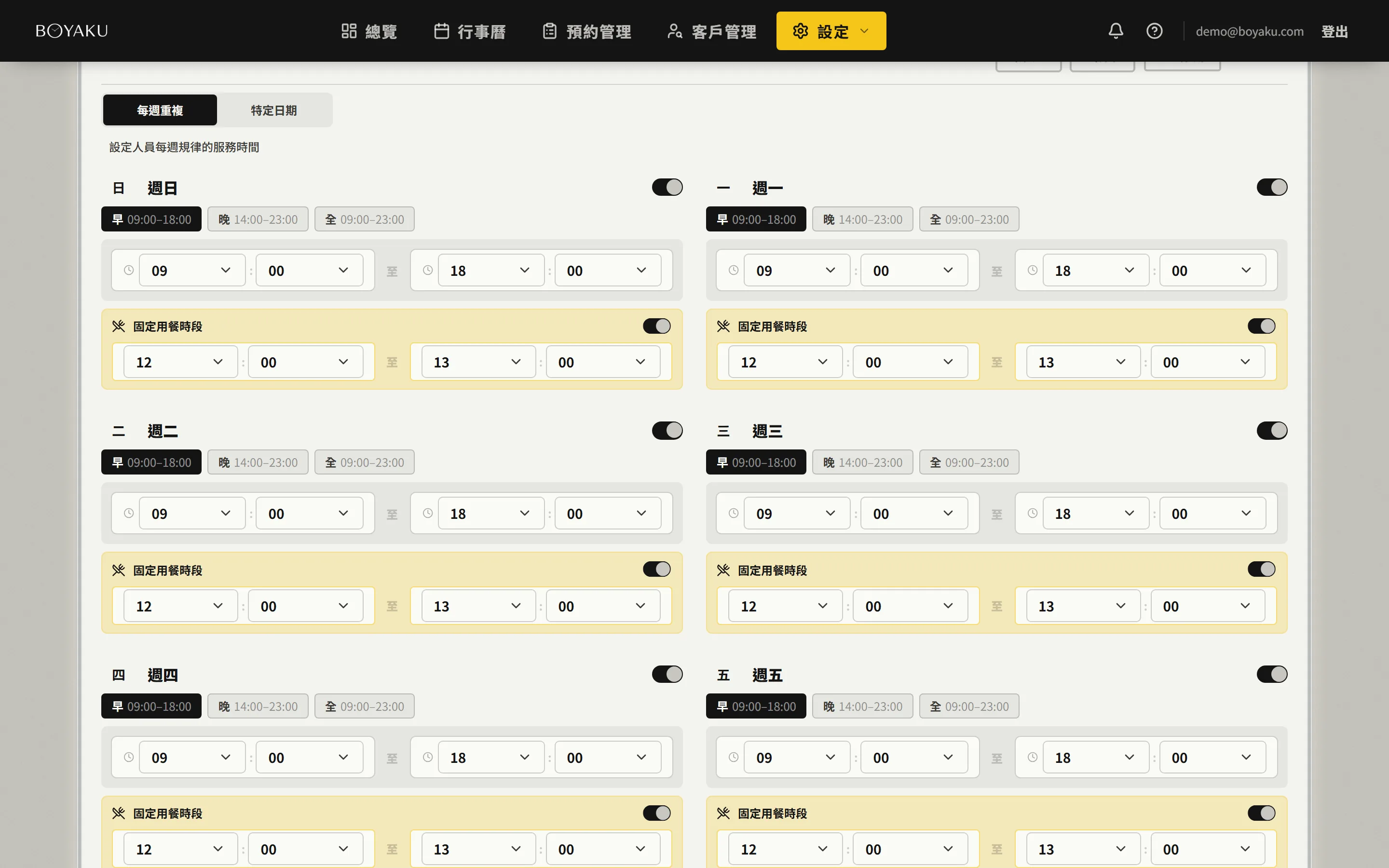Open 週三 meal end hour 13 dropdown
Screen dimensions: 1389x868
pos(1083,606)
